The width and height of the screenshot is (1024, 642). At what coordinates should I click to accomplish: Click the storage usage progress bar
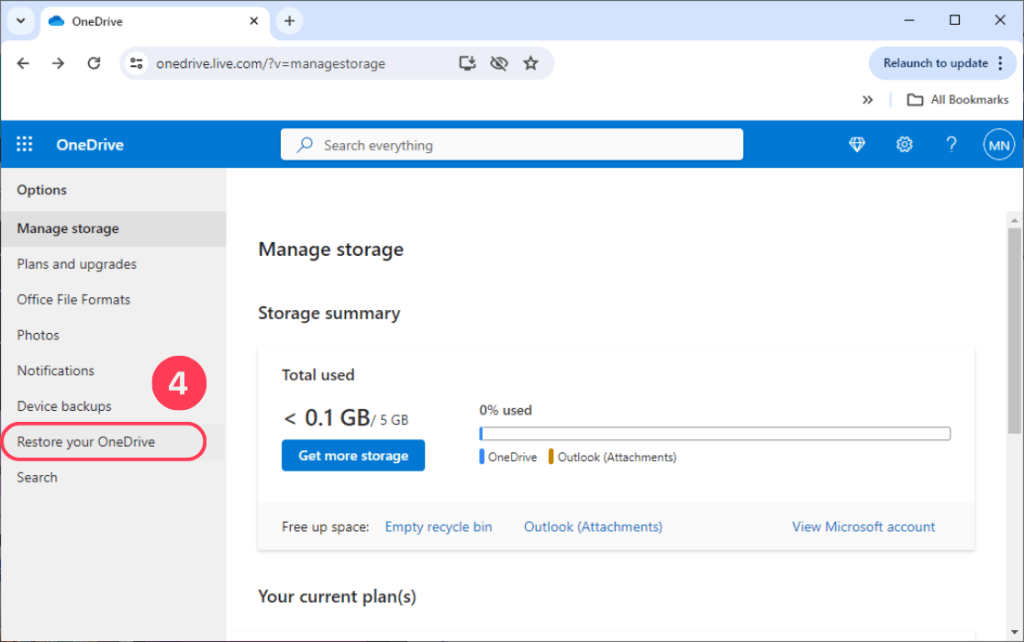click(714, 433)
